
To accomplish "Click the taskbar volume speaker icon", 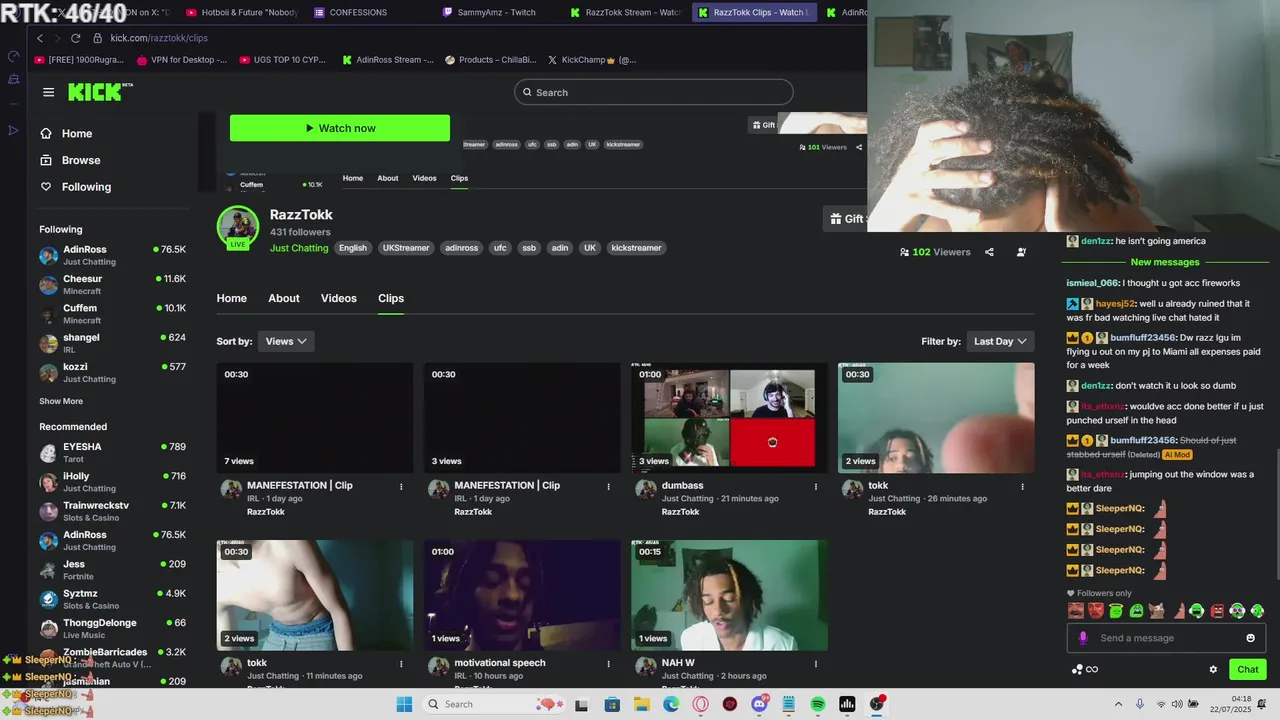I will click(x=1177, y=704).
